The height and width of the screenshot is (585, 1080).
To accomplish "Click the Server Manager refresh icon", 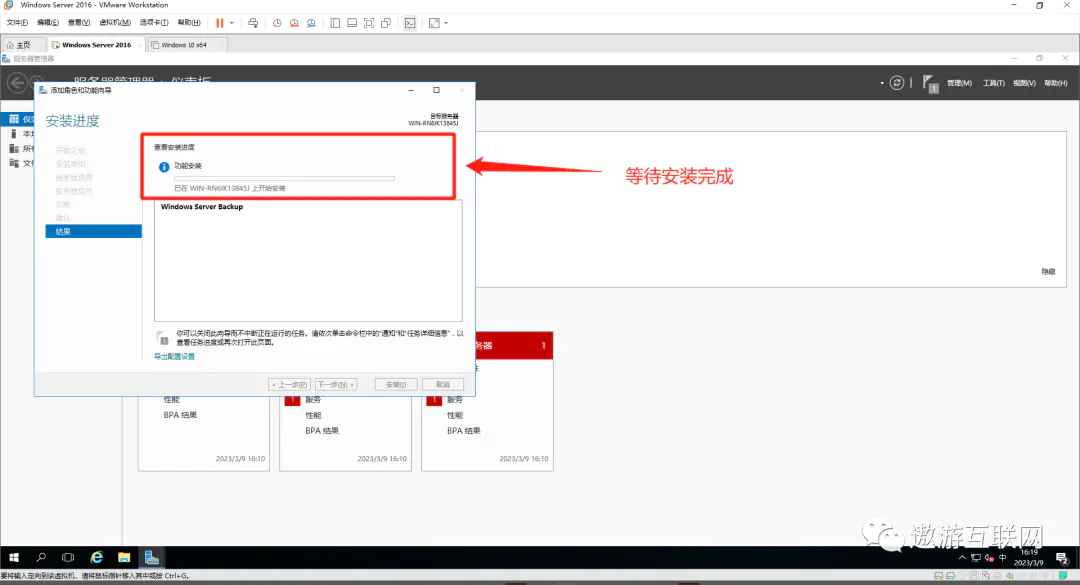I will tap(897, 83).
